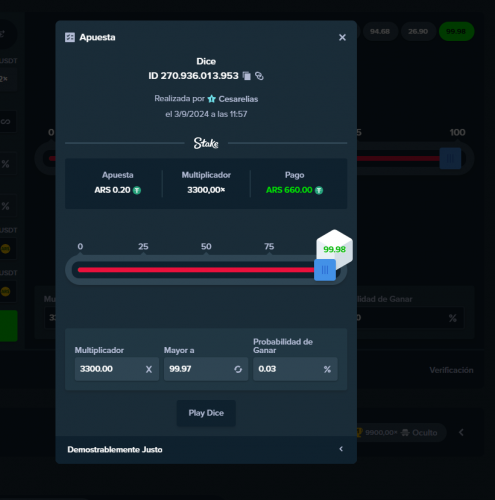Click the Probabilidad de Ganar 0.03 field
The height and width of the screenshot is (500, 495).
295,369
